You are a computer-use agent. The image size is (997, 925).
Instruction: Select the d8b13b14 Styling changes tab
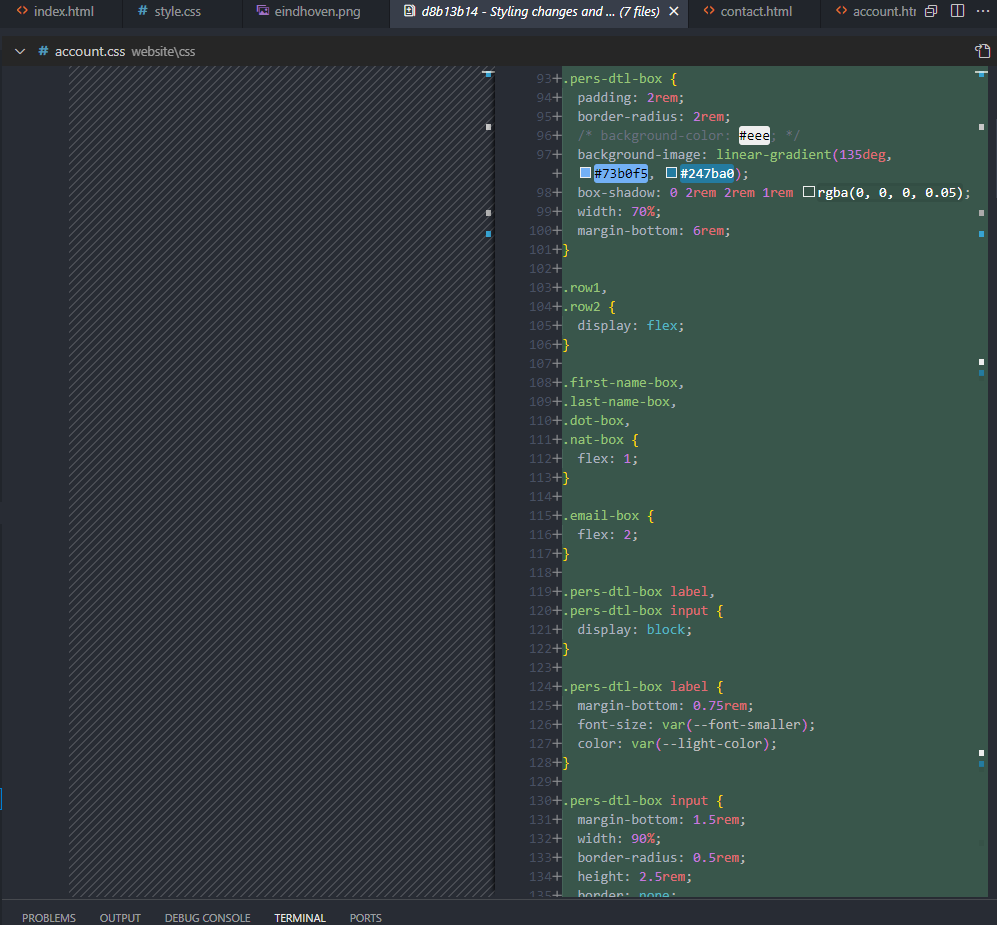pyautogui.click(x=540, y=12)
